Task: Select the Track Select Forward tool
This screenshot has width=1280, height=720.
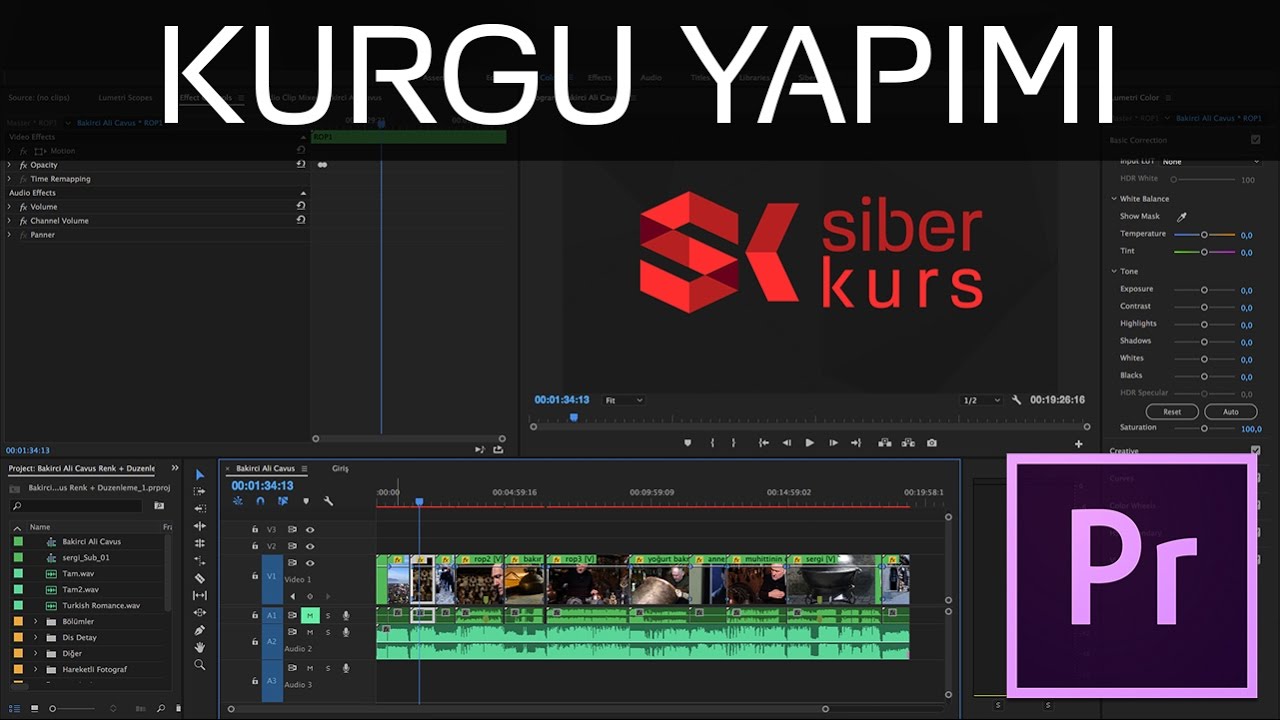Action: (200, 492)
